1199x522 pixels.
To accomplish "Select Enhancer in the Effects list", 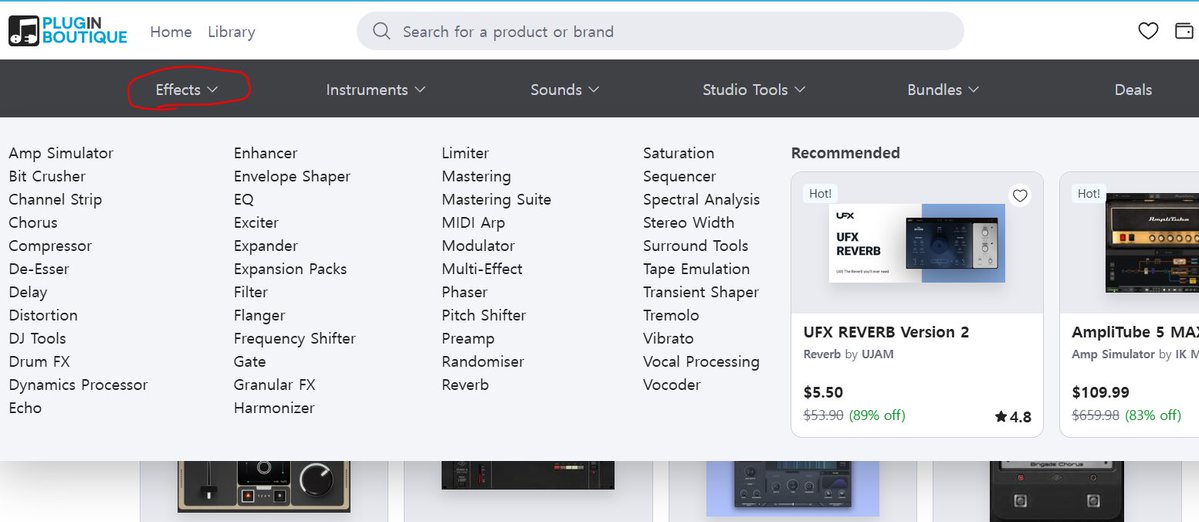I will tap(265, 153).
